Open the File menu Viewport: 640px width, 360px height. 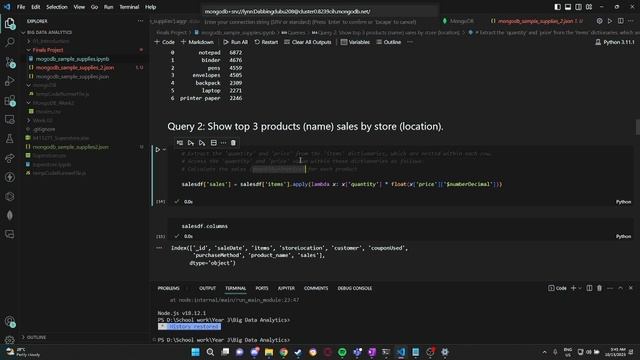(21, 7)
